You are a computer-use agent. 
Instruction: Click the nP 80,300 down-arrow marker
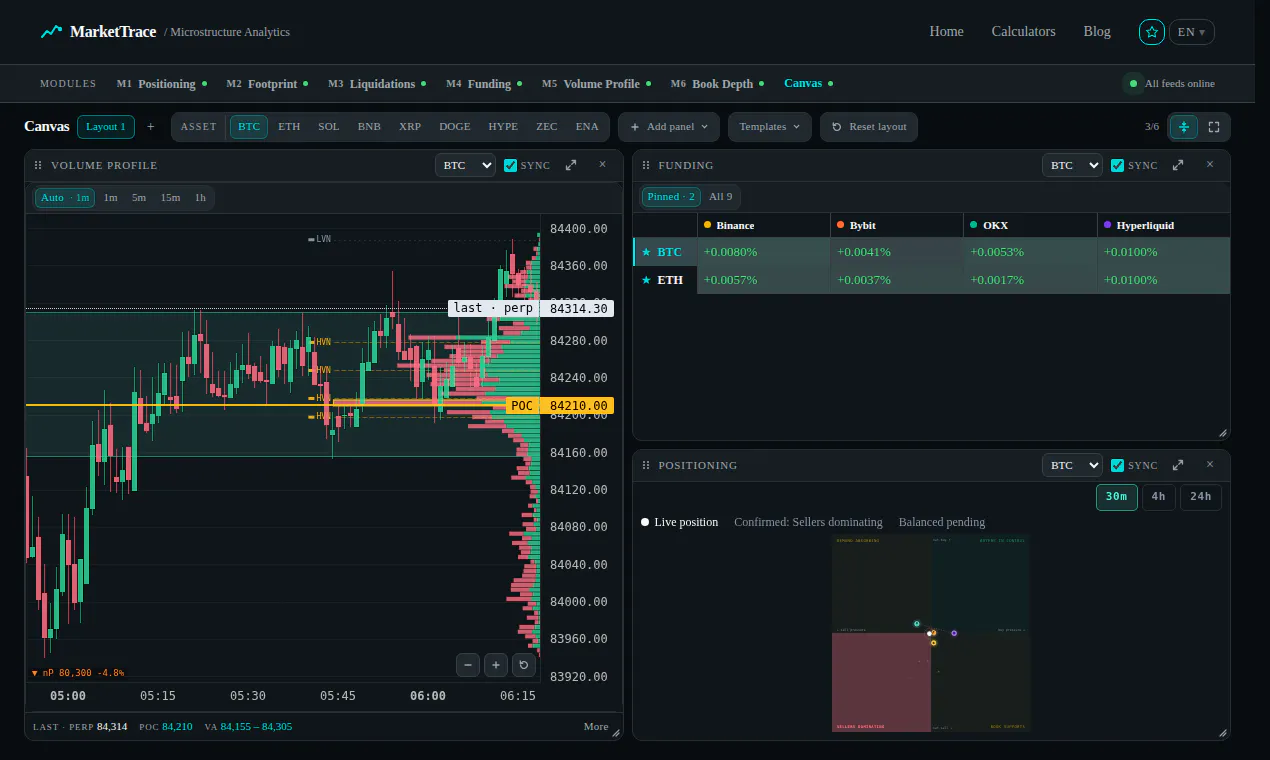click(78, 673)
